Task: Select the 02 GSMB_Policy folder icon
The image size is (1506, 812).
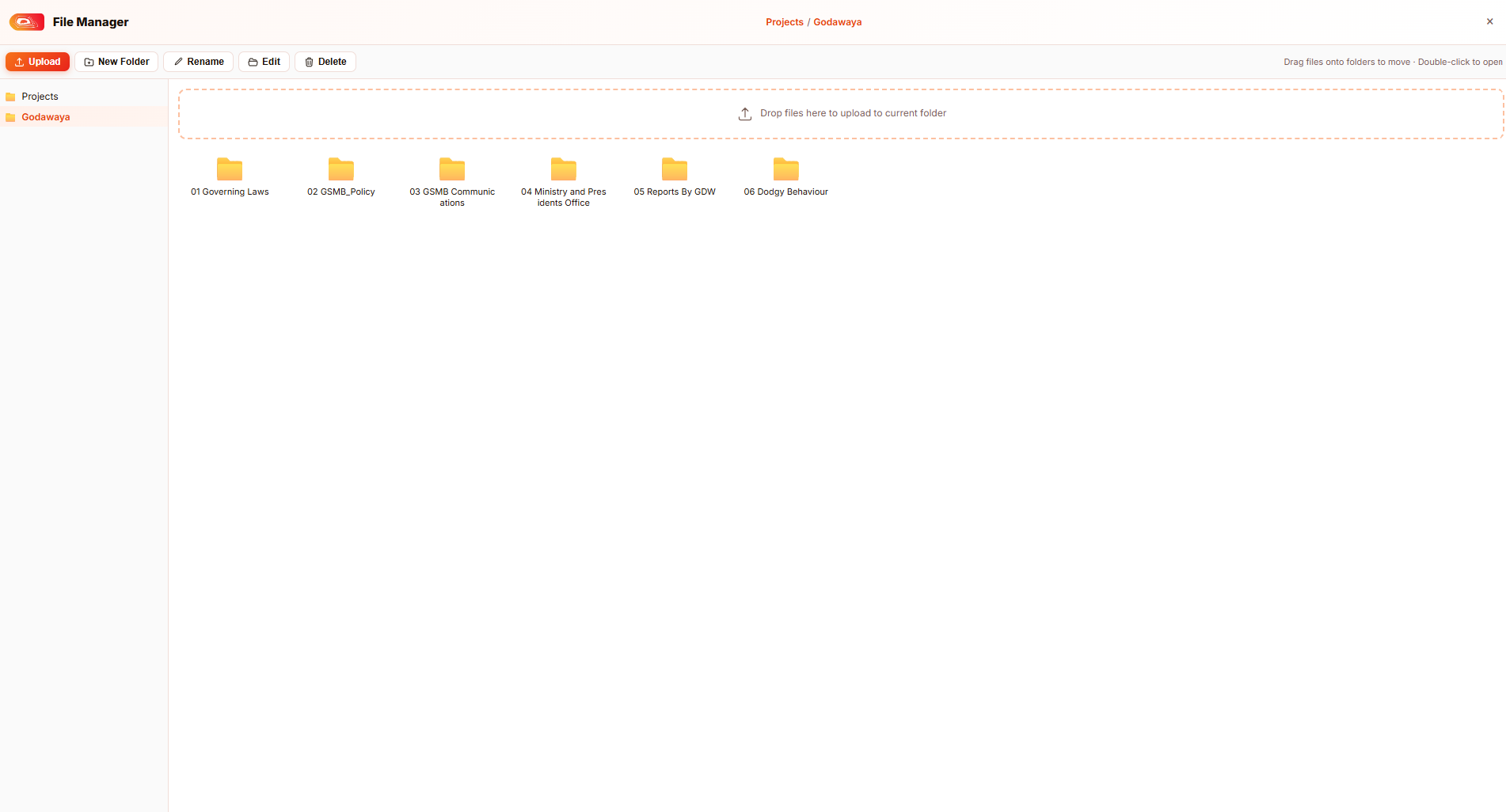Action: coord(341,169)
